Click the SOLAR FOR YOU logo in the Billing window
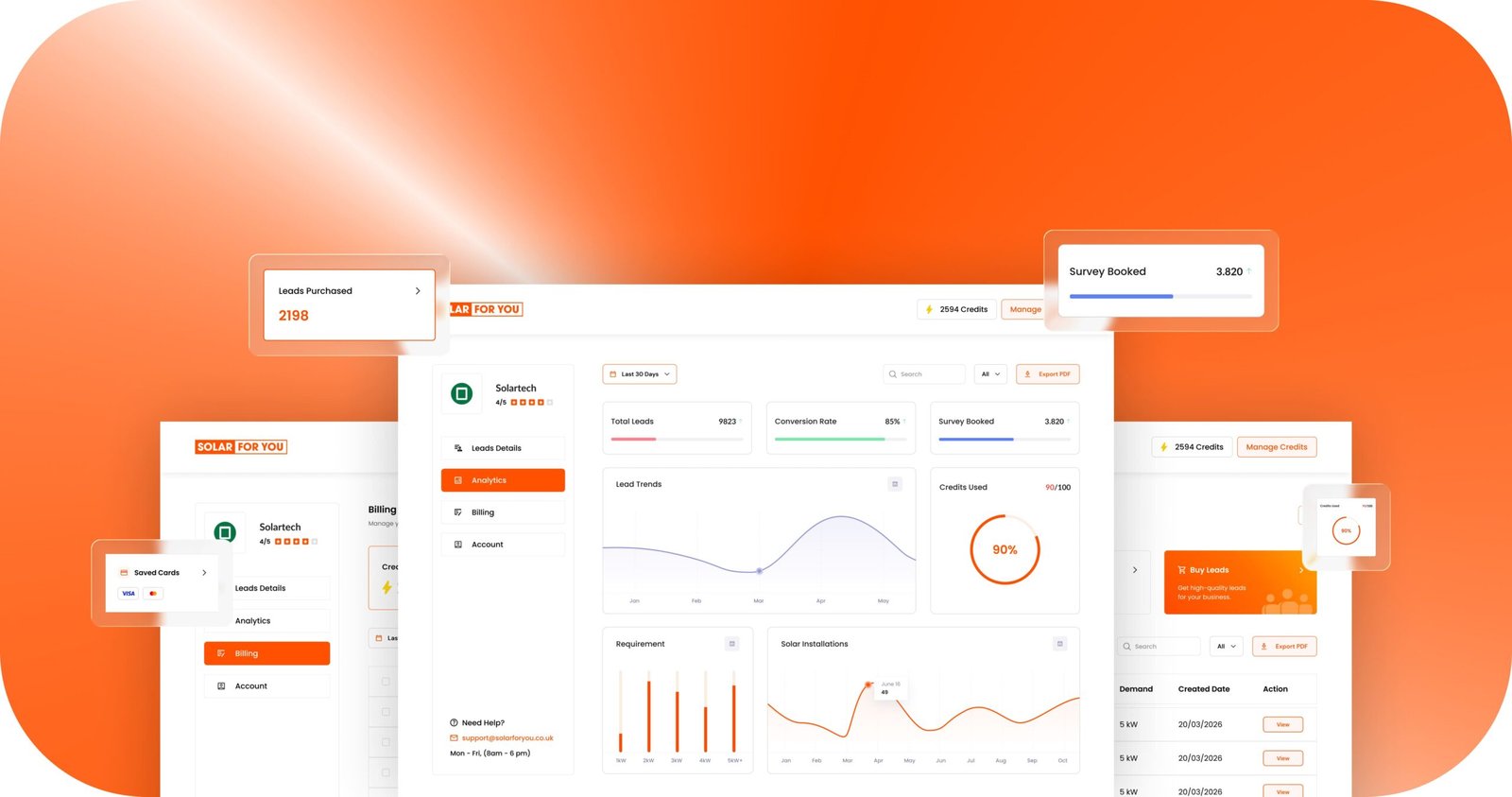 click(x=241, y=447)
